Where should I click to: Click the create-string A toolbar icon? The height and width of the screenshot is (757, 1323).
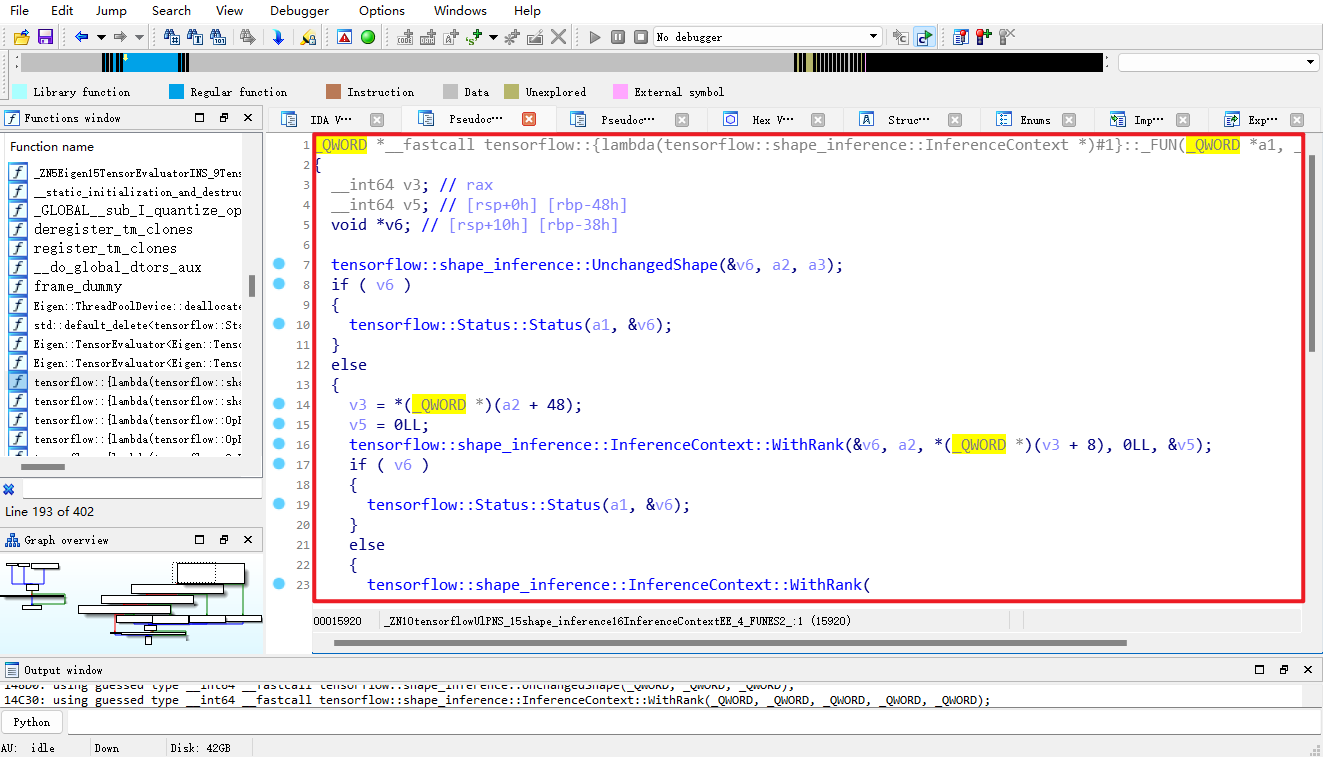click(451, 37)
